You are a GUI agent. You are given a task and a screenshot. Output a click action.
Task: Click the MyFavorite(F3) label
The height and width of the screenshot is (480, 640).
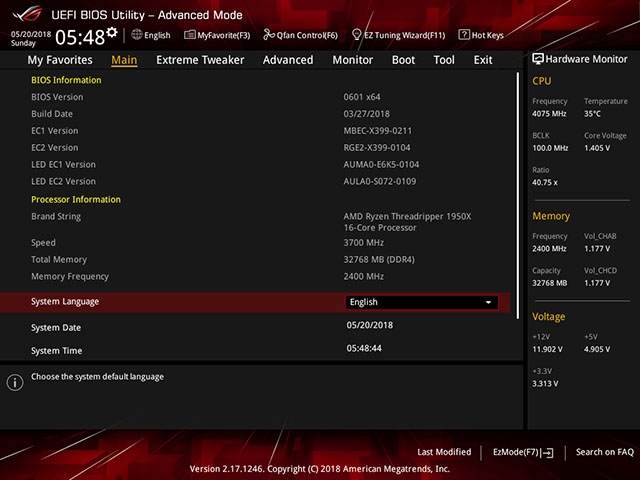(224, 36)
